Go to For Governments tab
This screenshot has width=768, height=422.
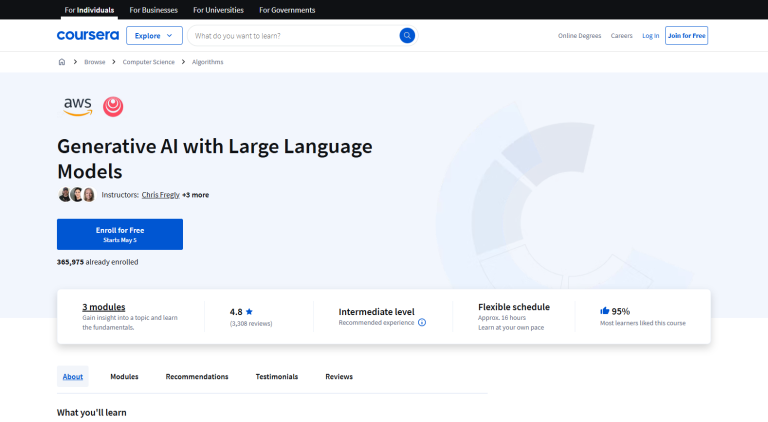[287, 10]
